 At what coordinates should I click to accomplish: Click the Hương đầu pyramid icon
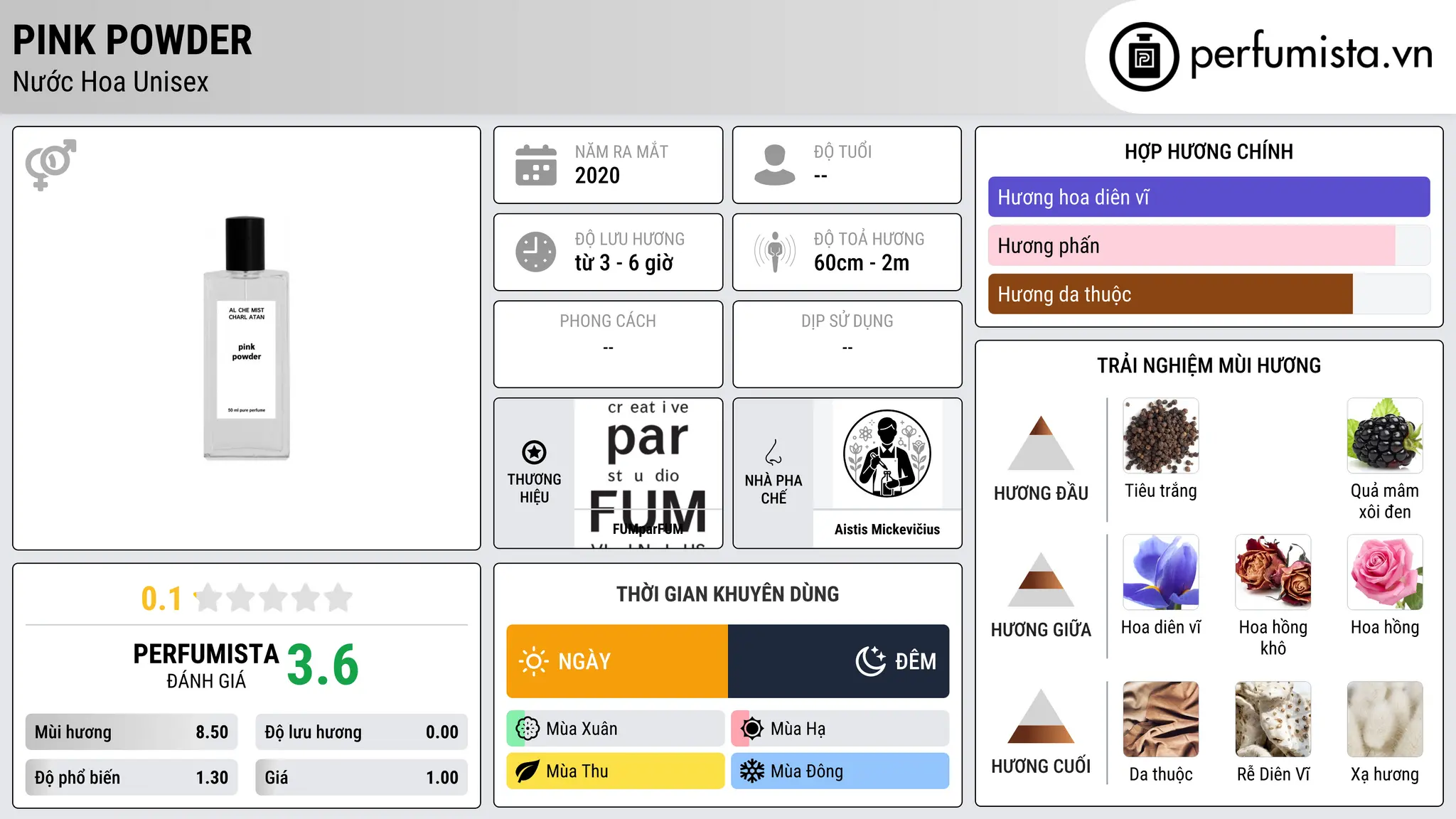(x=1041, y=443)
